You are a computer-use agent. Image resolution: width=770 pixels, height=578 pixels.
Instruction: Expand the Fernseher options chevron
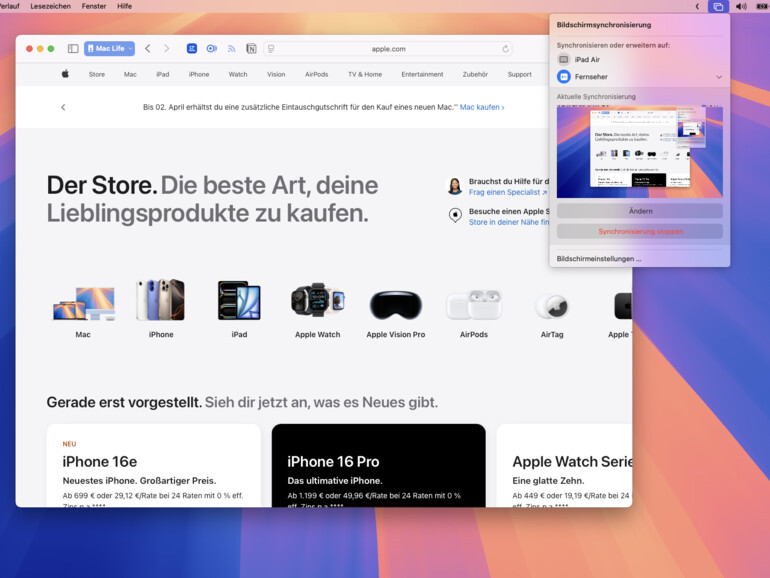pos(719,77)
